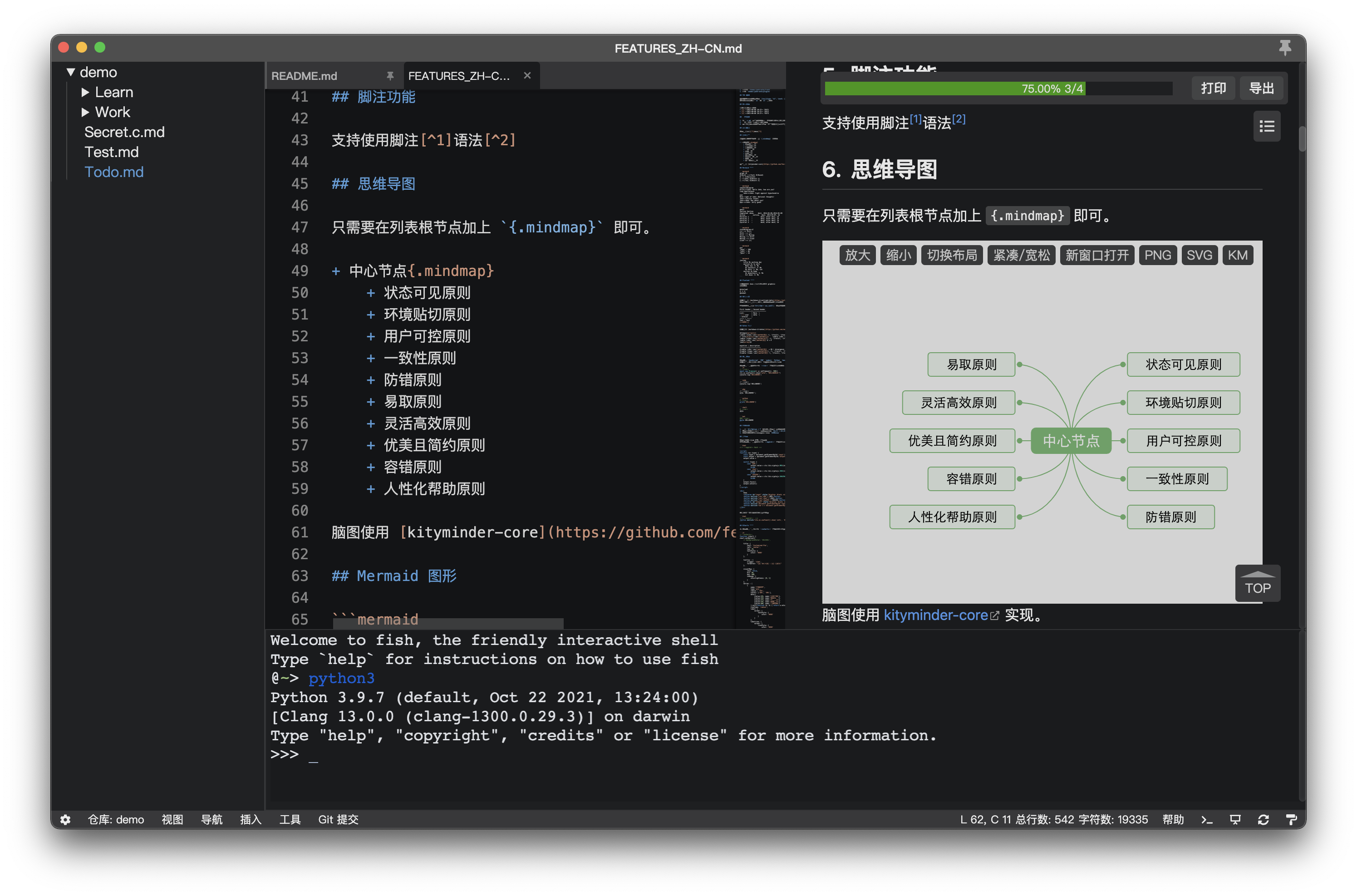Collapse the demo root folder
Screen dimensions: 1357x896
tap(71, 73)
